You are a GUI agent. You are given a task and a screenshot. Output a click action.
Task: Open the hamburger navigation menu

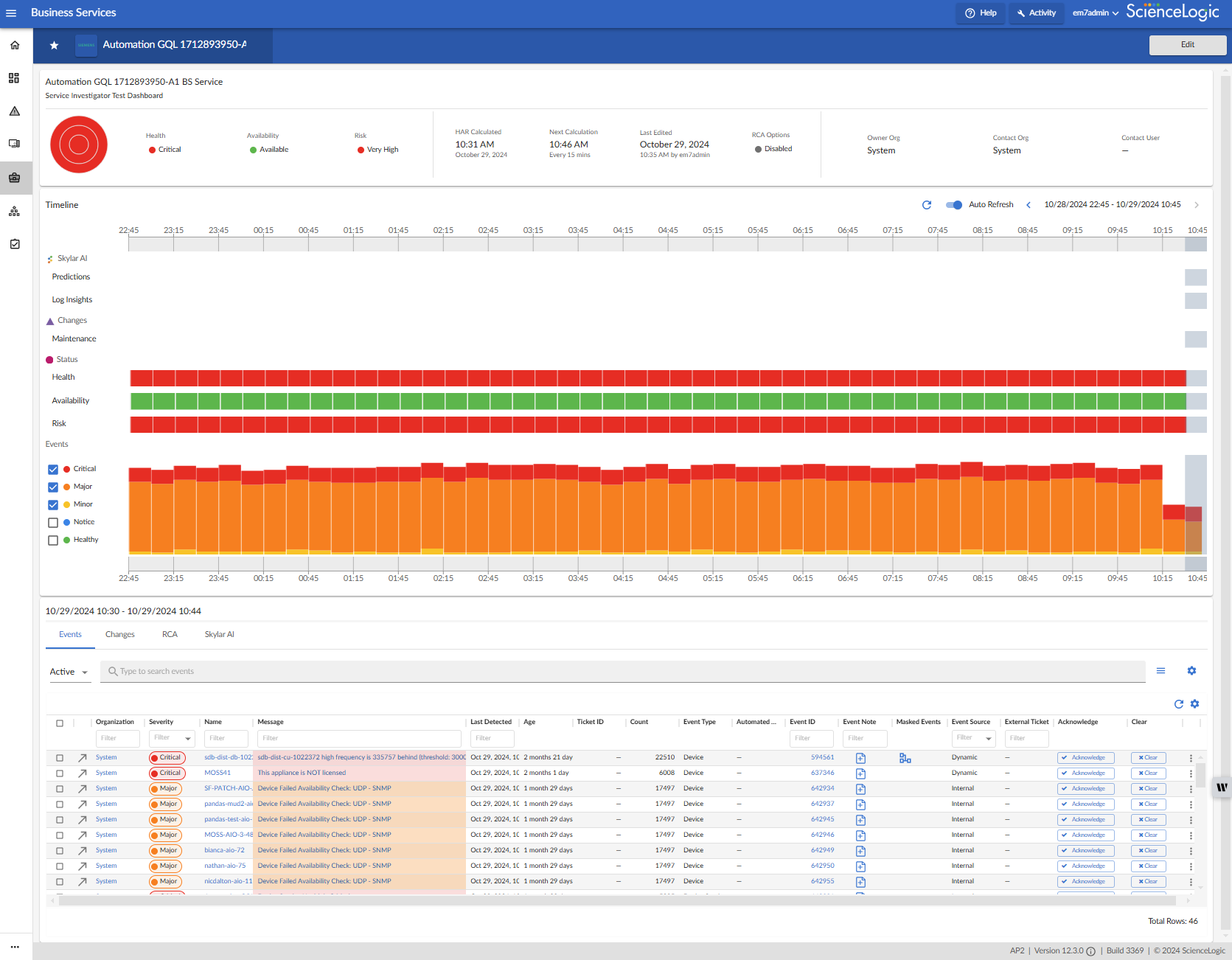pyautogui.click(x=11, y=13)
